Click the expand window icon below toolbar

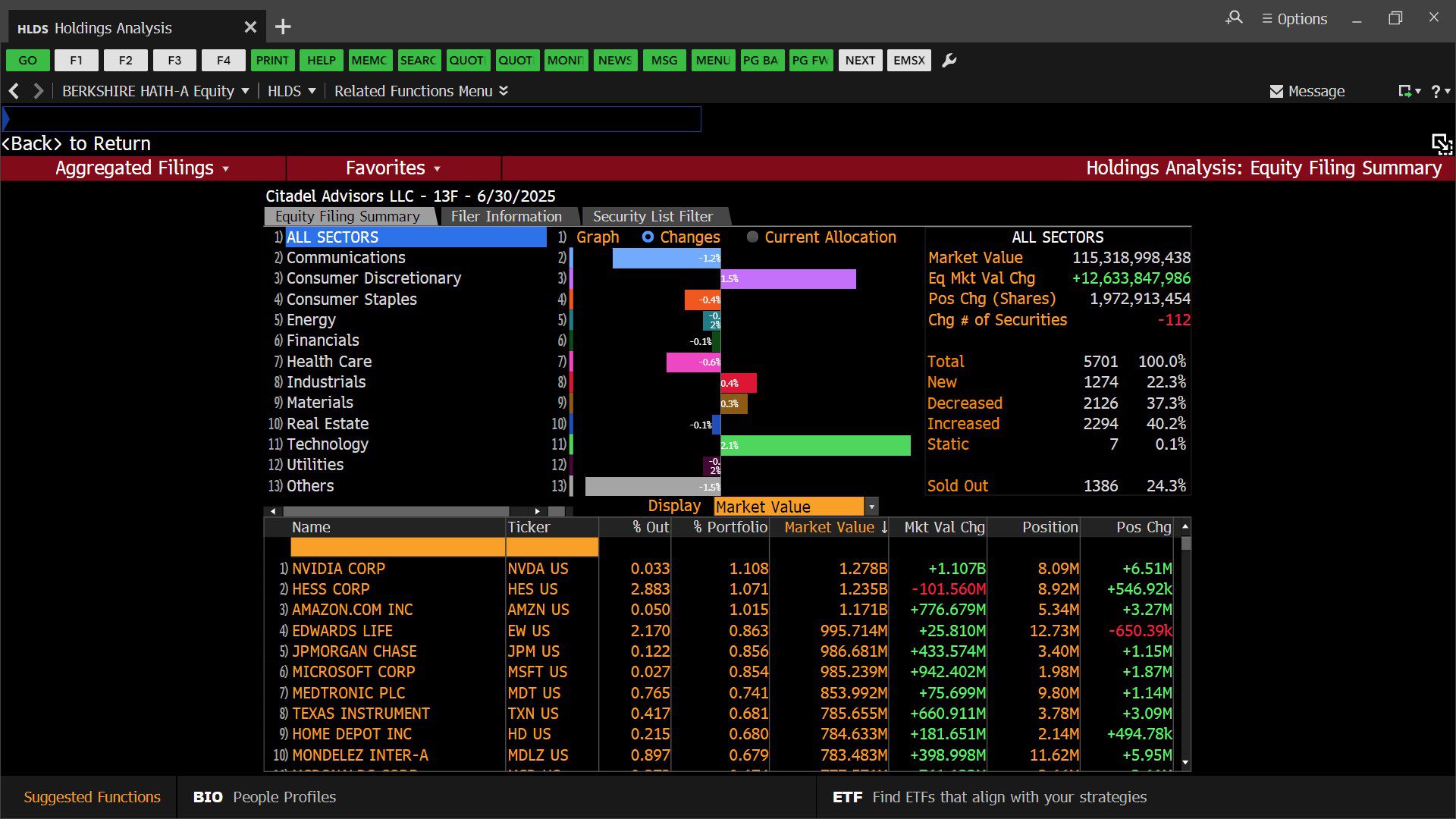[1441, 143]
